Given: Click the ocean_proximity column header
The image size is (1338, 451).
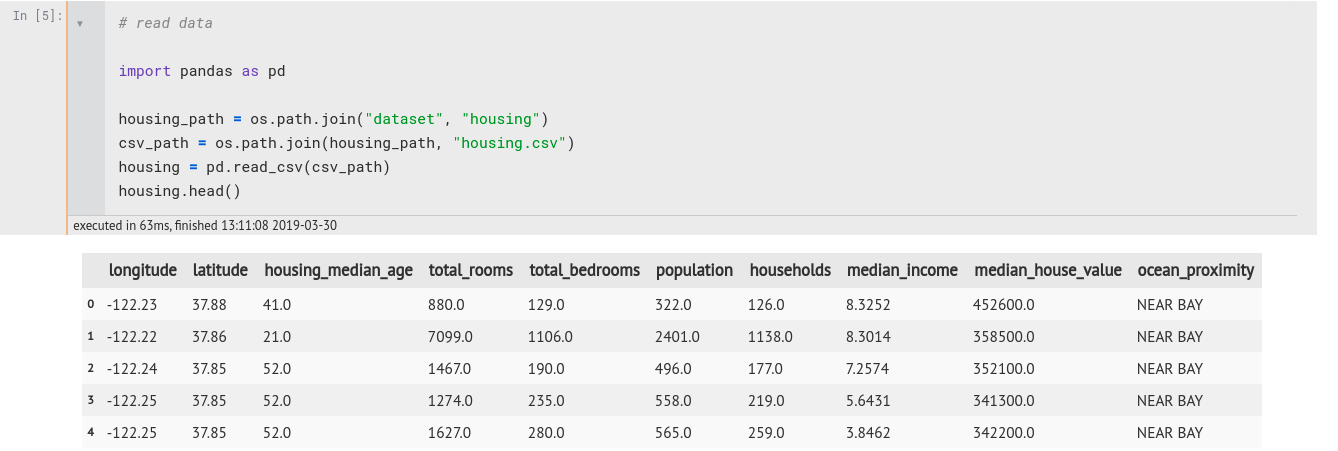Looking at the screenshot, I should [1196, 270].
